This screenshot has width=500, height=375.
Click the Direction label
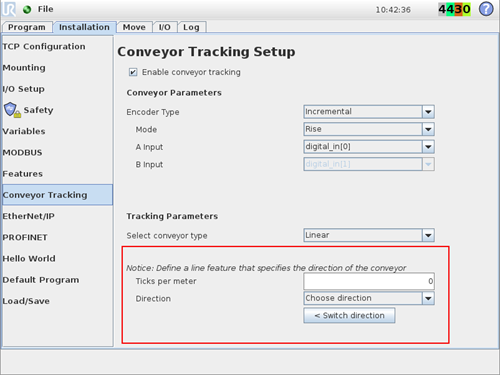153,299
